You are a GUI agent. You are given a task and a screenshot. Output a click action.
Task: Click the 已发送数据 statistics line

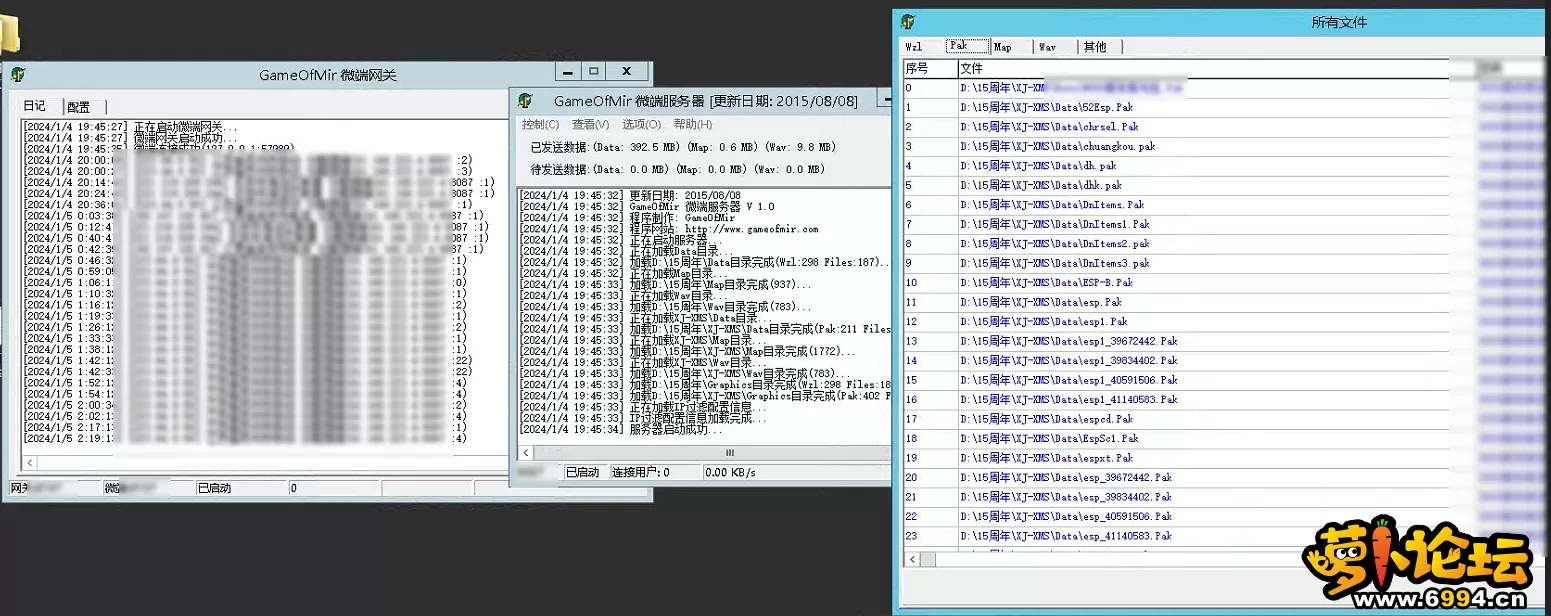click(x=682, y=147)
